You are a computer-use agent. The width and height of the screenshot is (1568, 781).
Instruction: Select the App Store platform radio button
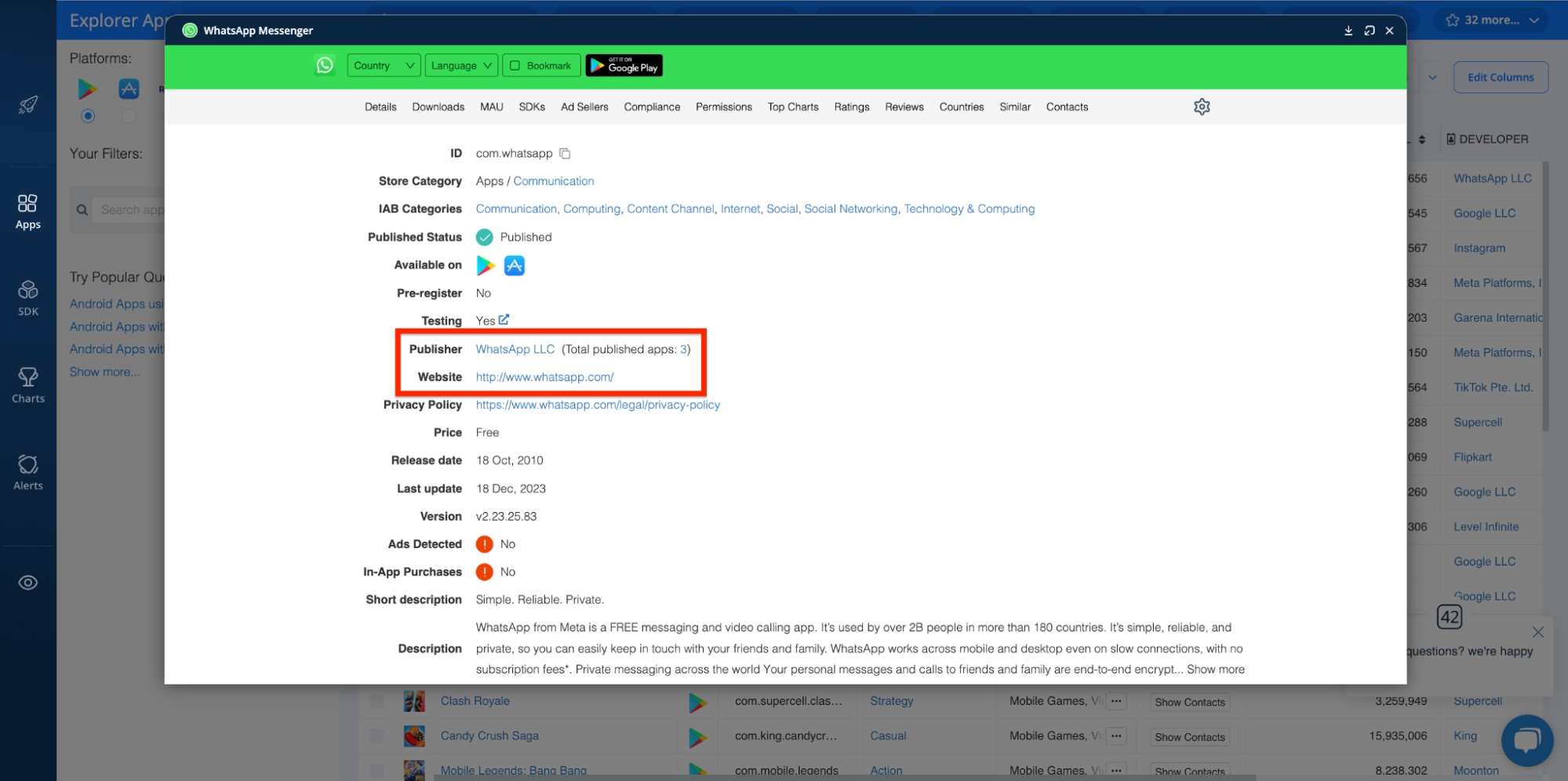[129, 116]
